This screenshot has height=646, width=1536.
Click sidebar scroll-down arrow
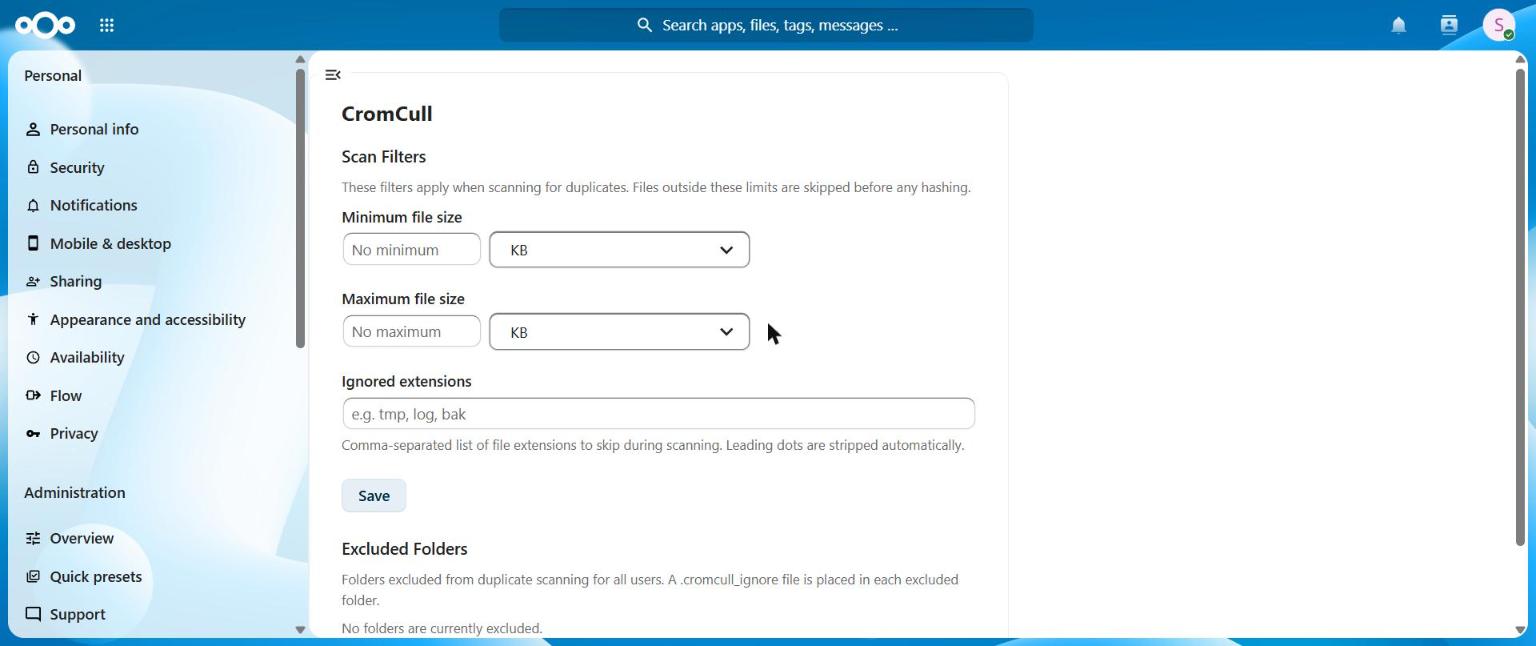[x=300, y=630]
